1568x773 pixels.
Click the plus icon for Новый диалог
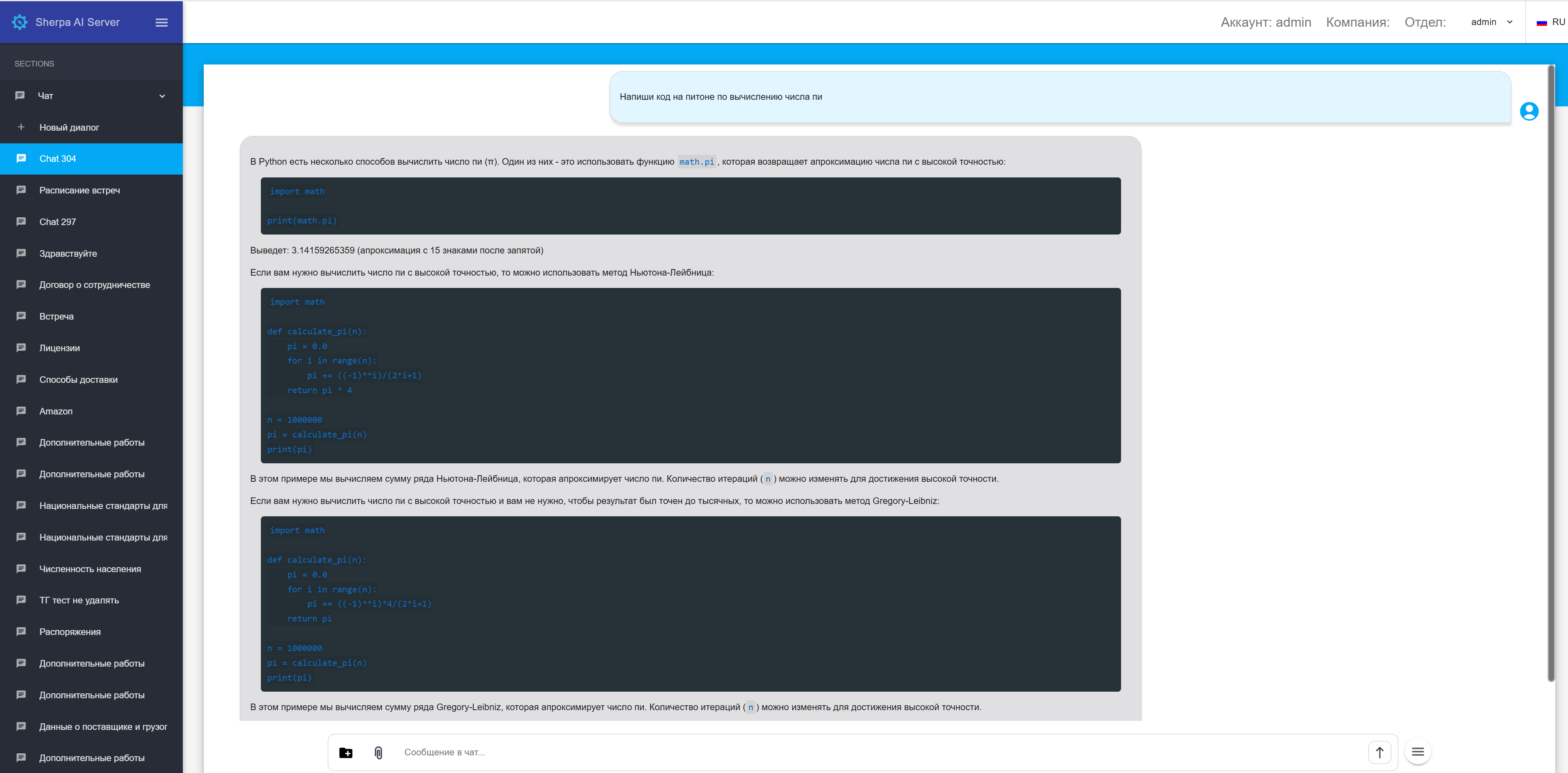click(x=21, y=127)
